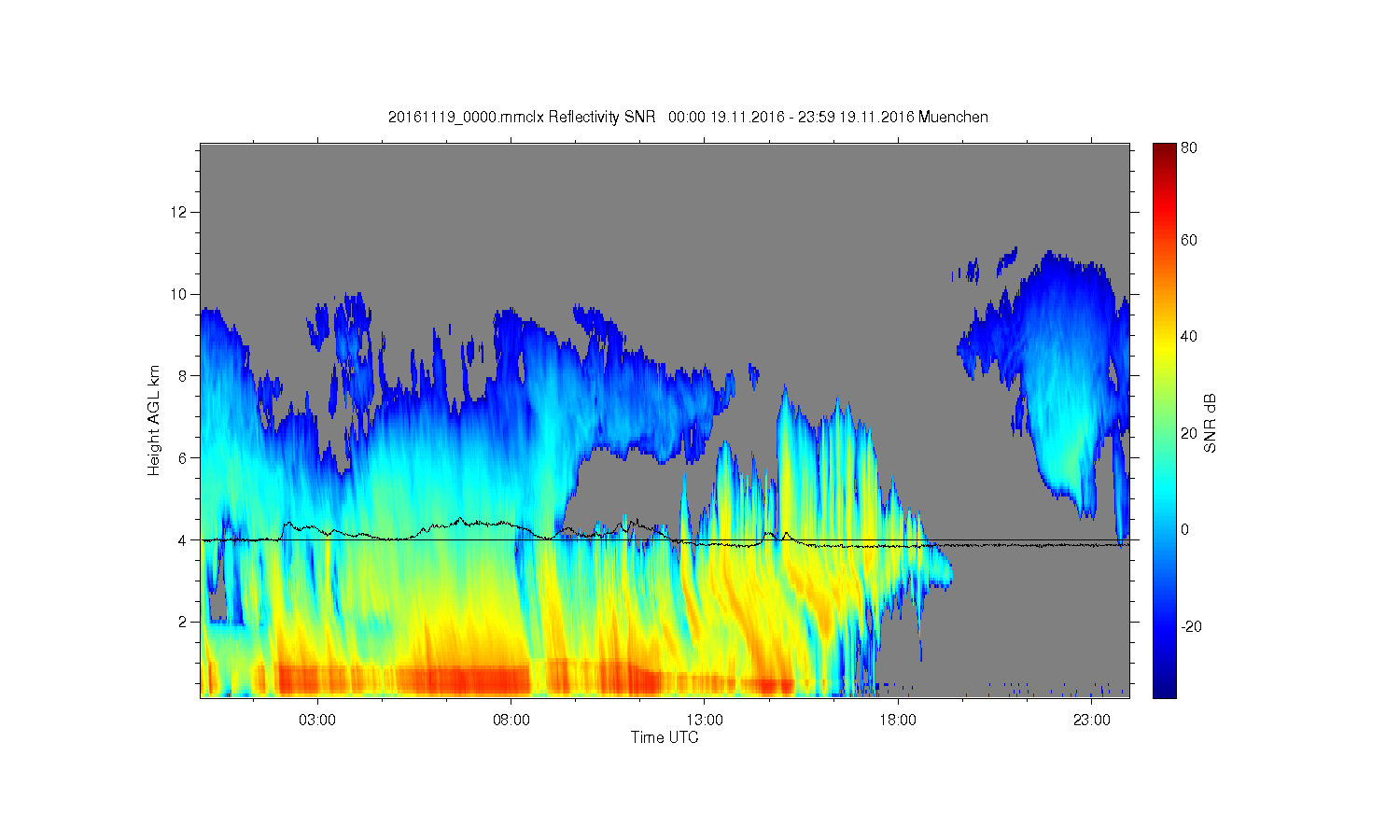Click the colorbar value 80

[x=1189, y=148]
